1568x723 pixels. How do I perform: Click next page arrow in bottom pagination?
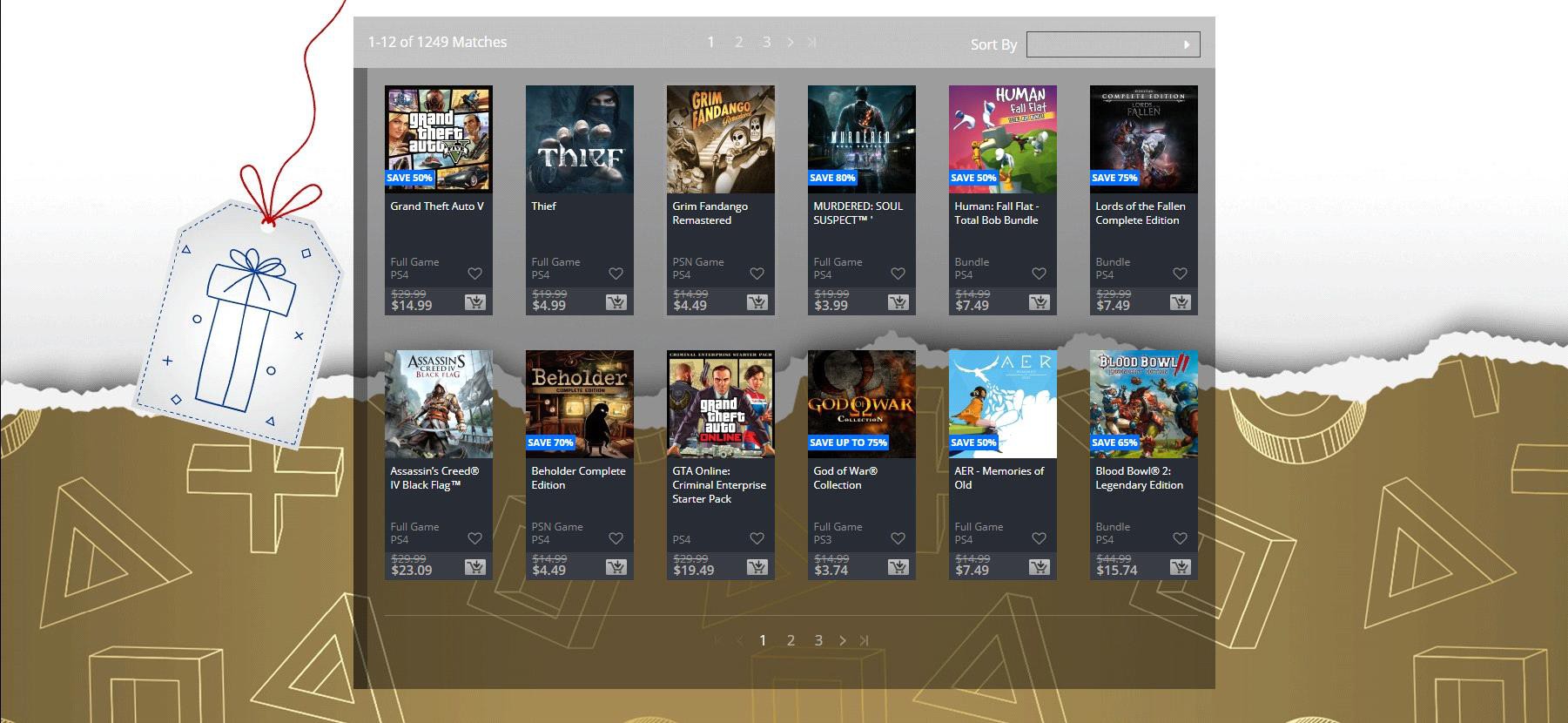tap(843, 640)
